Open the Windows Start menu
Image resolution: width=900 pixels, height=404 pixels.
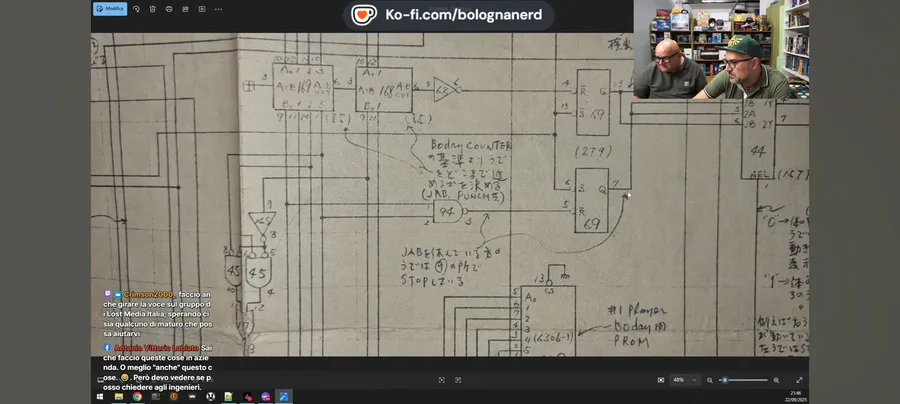(100, 397)
